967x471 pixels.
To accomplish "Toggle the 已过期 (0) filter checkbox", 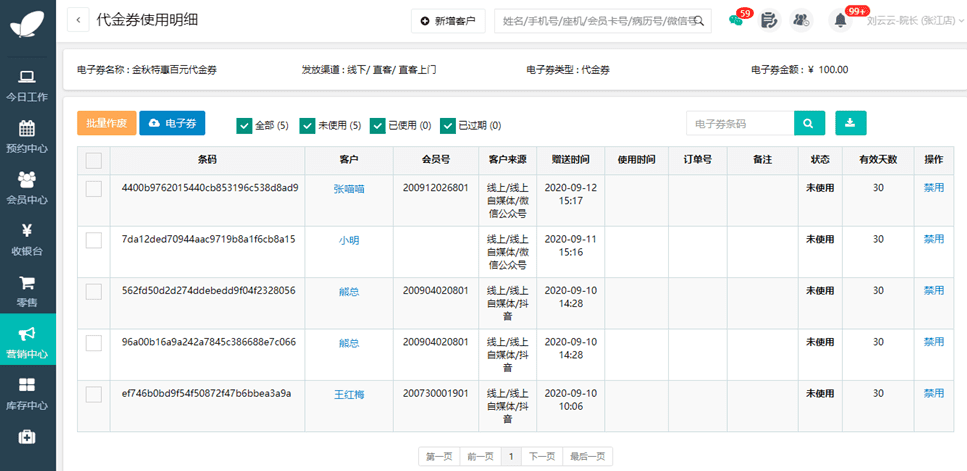I will pos(447,125).
